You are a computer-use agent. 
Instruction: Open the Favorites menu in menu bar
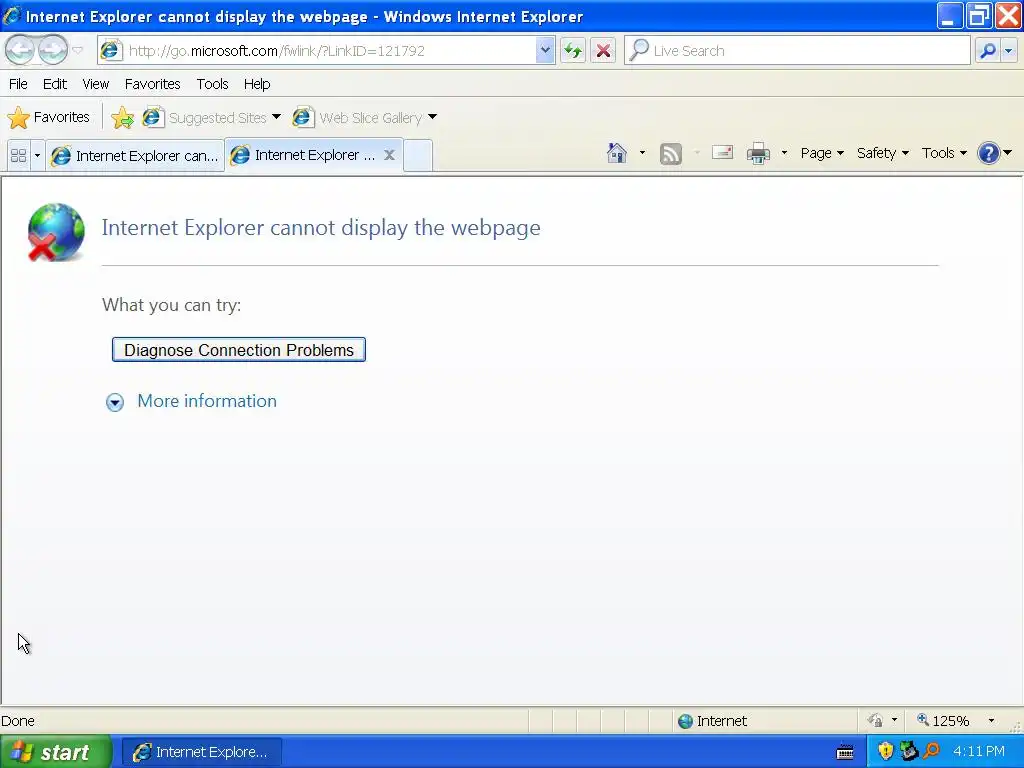[x=152, y=84]
